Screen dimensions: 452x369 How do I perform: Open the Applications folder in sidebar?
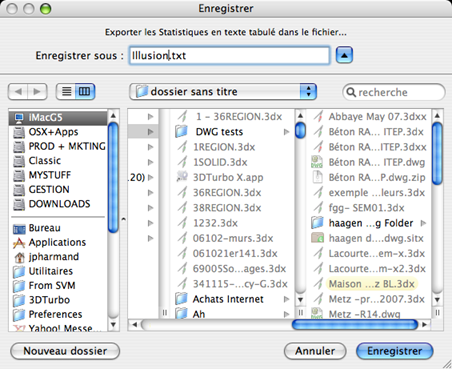tap(58, 242)
